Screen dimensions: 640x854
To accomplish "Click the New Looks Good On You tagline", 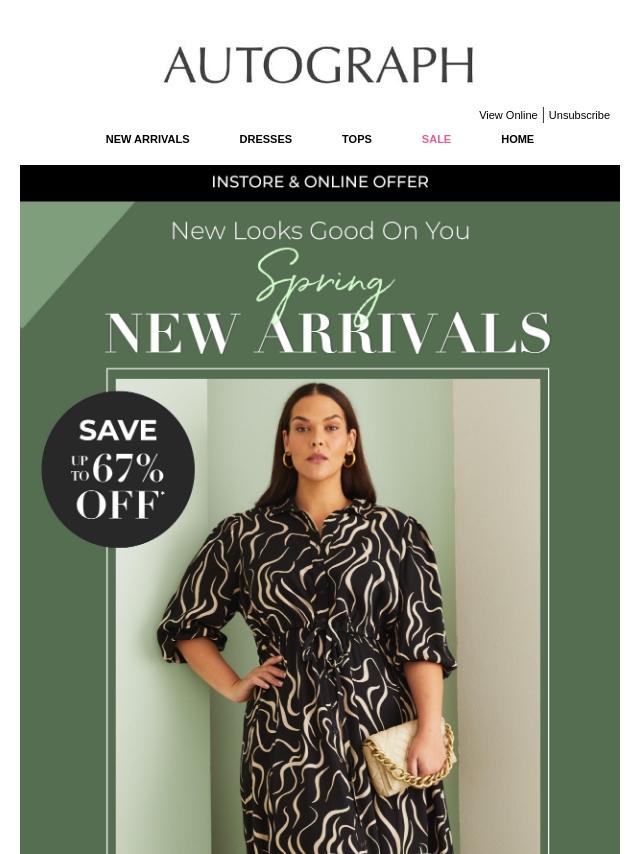I will pyautogui.click(x=320, y=231).
